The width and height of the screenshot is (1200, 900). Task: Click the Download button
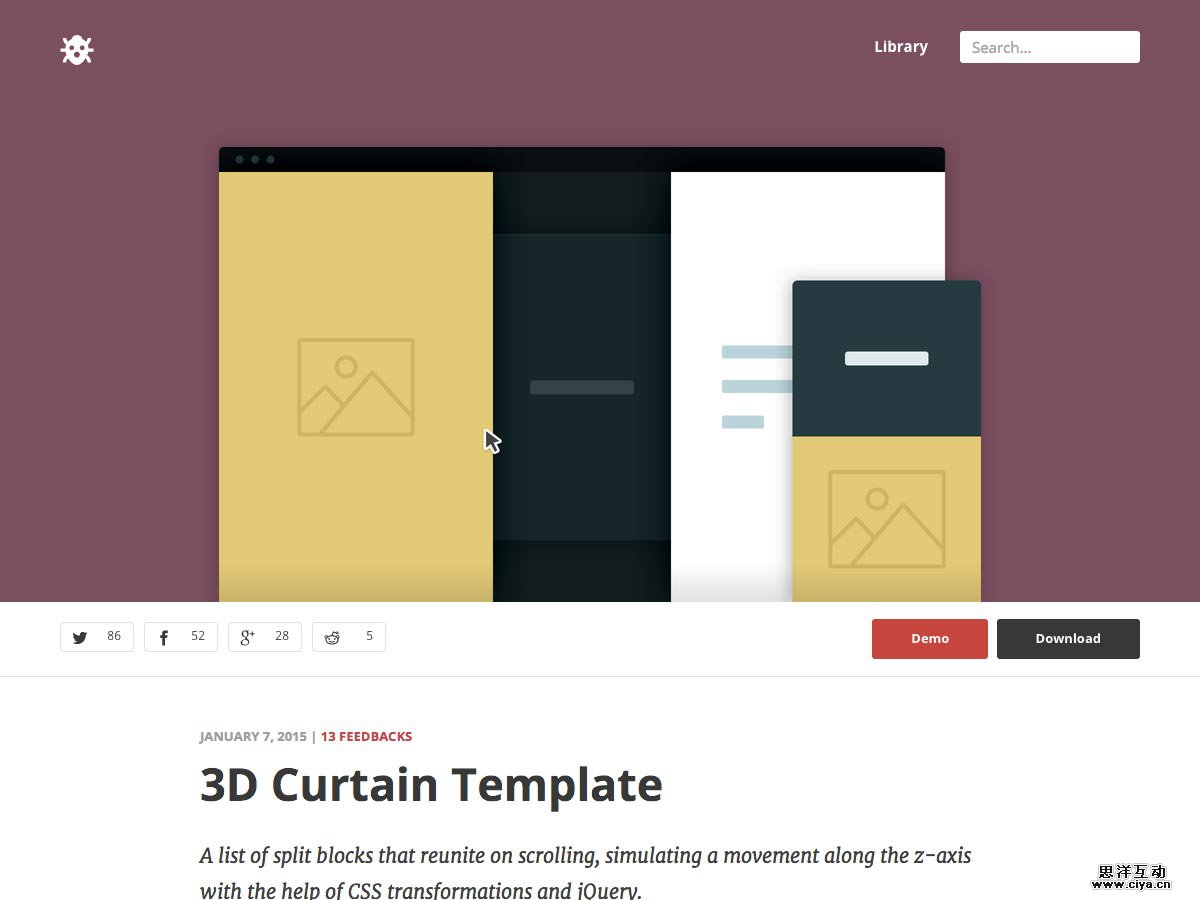(1068, 638)
